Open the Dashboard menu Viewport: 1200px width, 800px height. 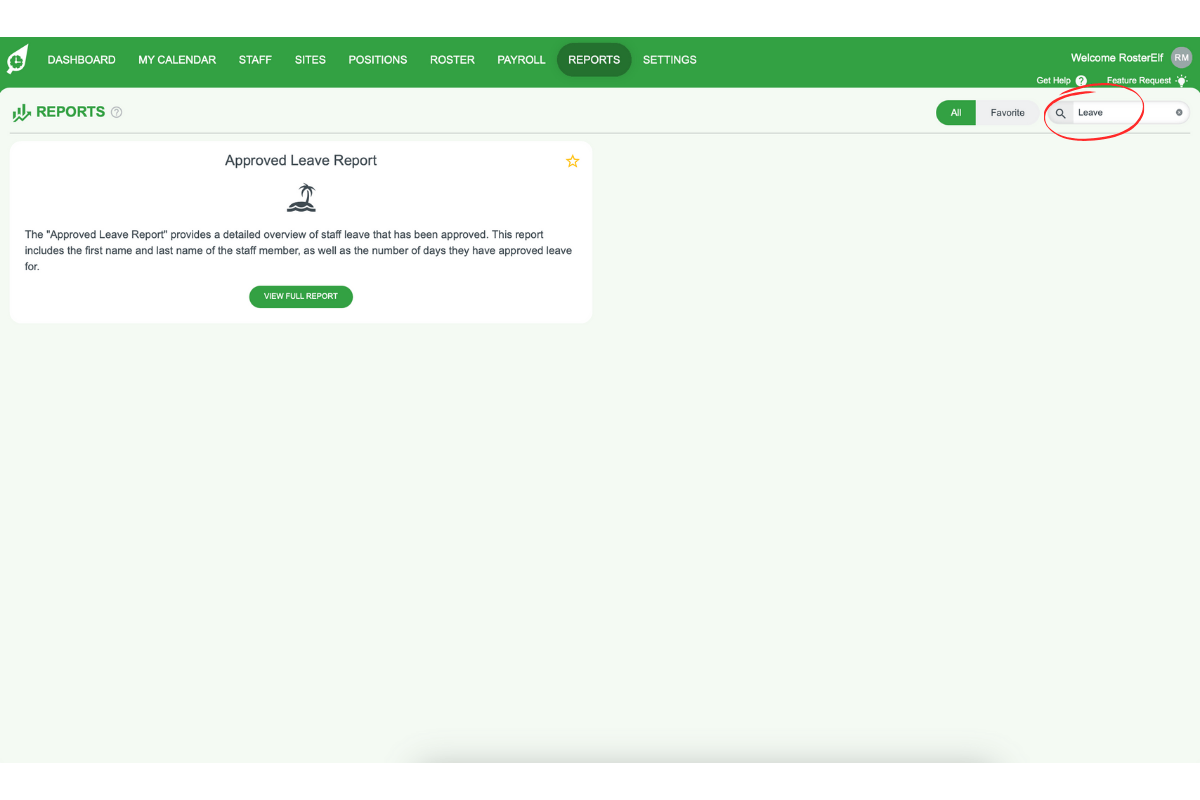pos(81,60)
